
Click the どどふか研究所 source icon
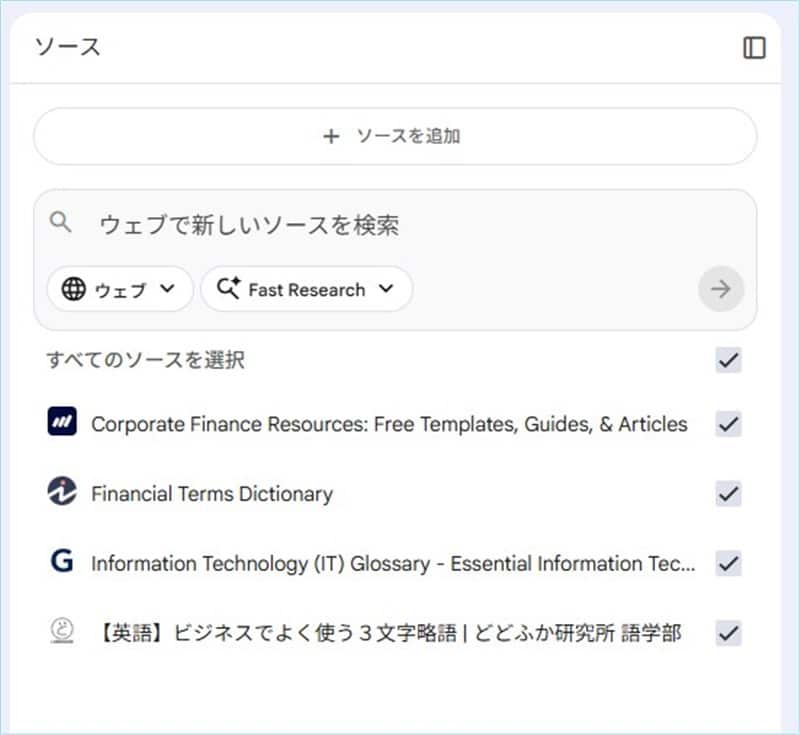point(62,632)
